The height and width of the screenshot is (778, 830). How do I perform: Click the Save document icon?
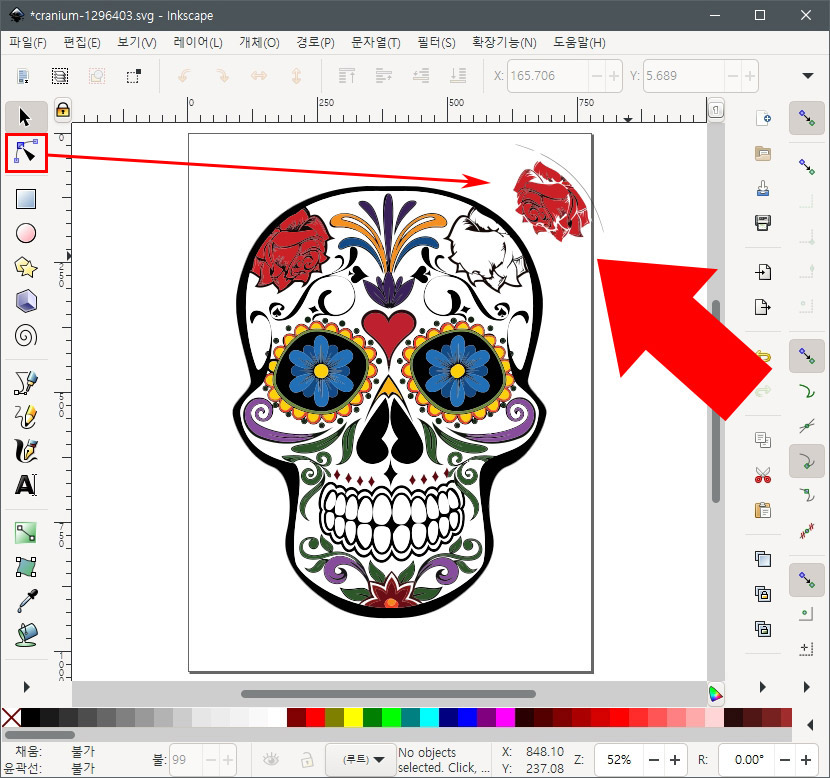click(763, 188)
